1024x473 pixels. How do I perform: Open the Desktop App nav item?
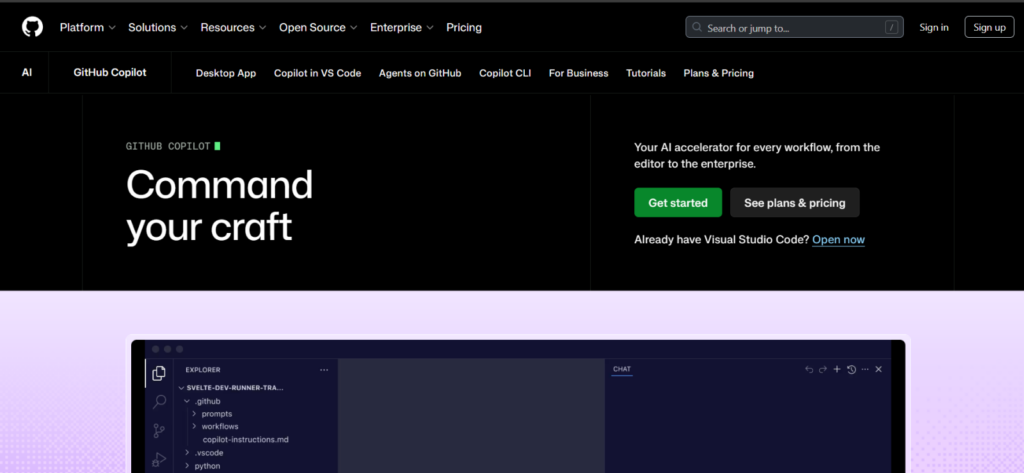click(x=226, y=73)
